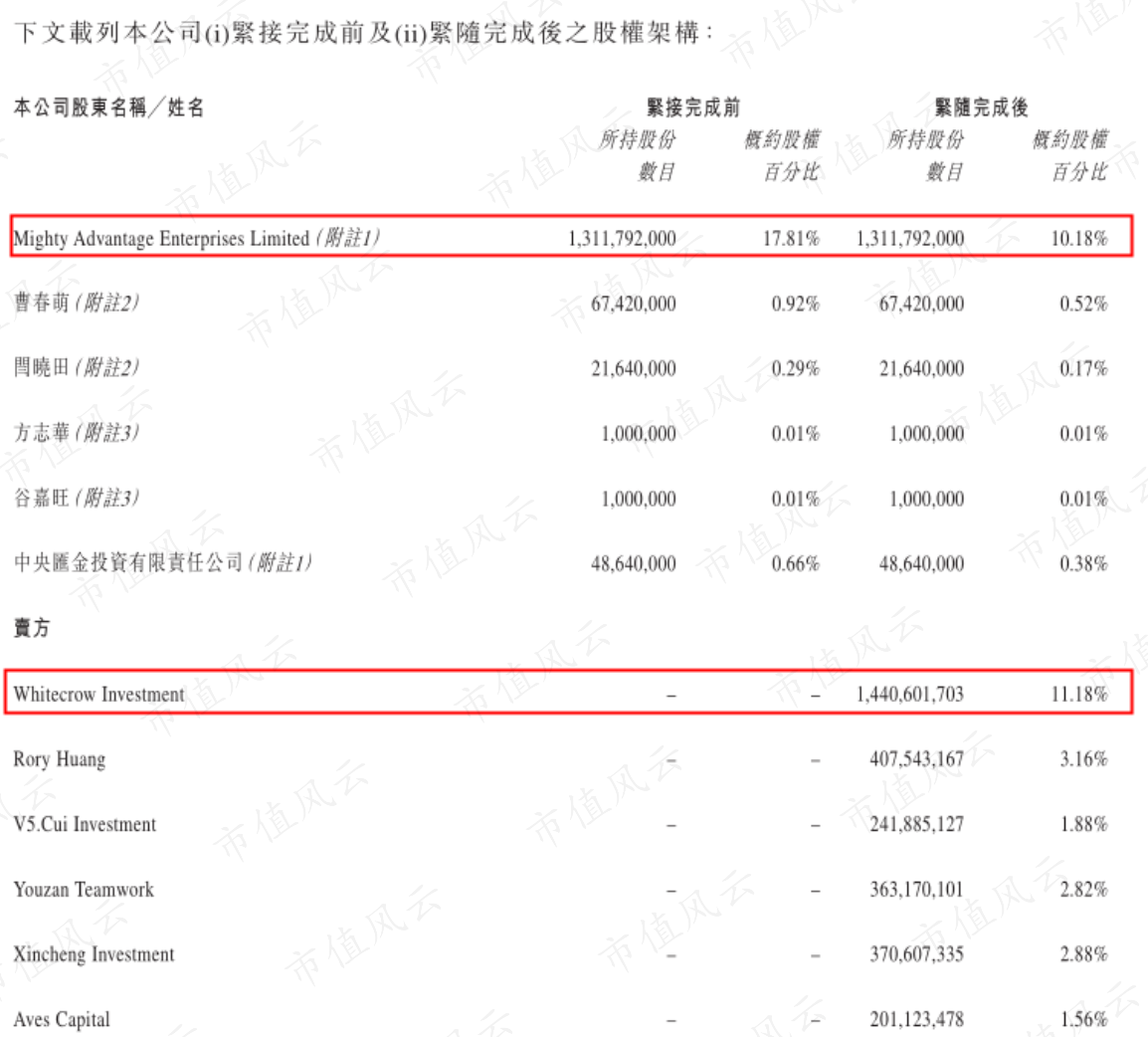
Task: Click the 閆曉田 shareholder name
Action: click(x=42, y=367)
